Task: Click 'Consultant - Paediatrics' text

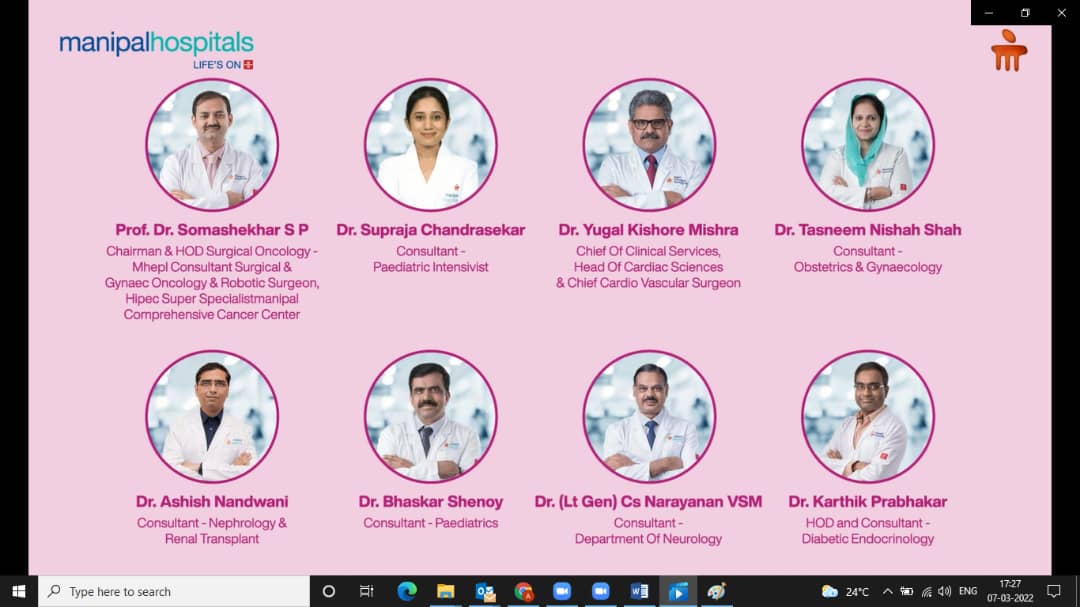Action: click(430, 523)
